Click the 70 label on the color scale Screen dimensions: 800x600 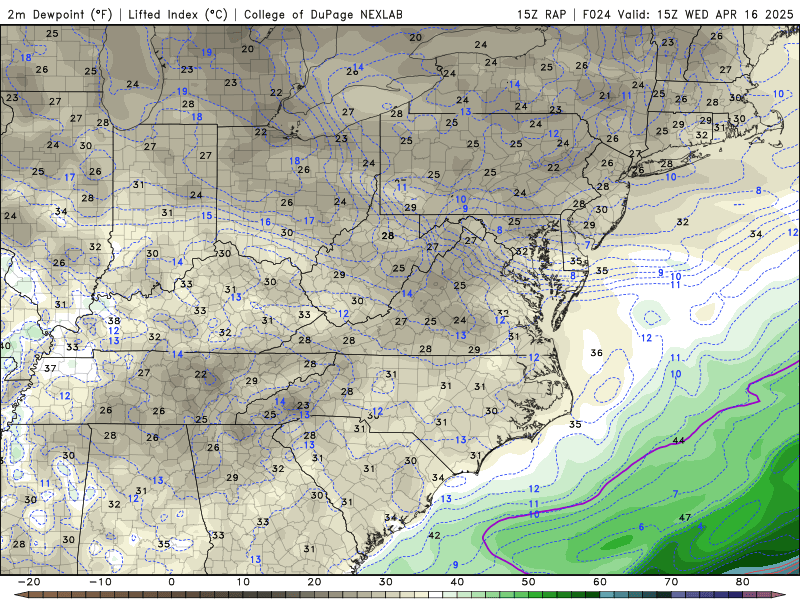[671, 582]
